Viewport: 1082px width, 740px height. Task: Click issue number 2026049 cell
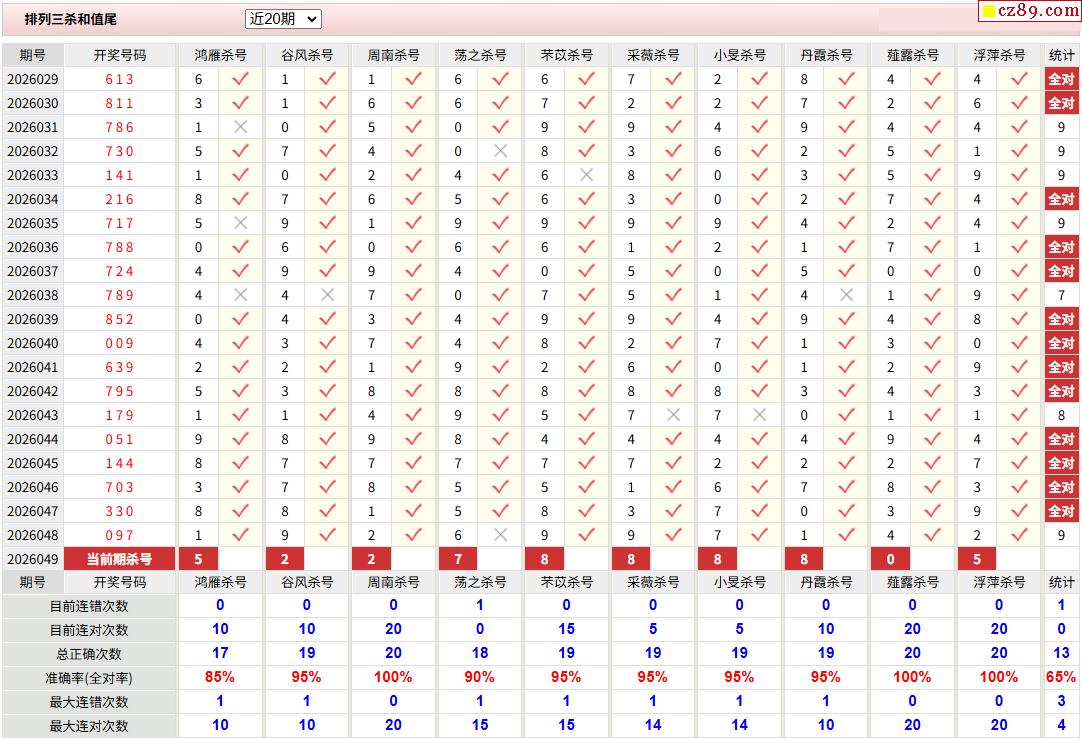(x=32, y=559)
